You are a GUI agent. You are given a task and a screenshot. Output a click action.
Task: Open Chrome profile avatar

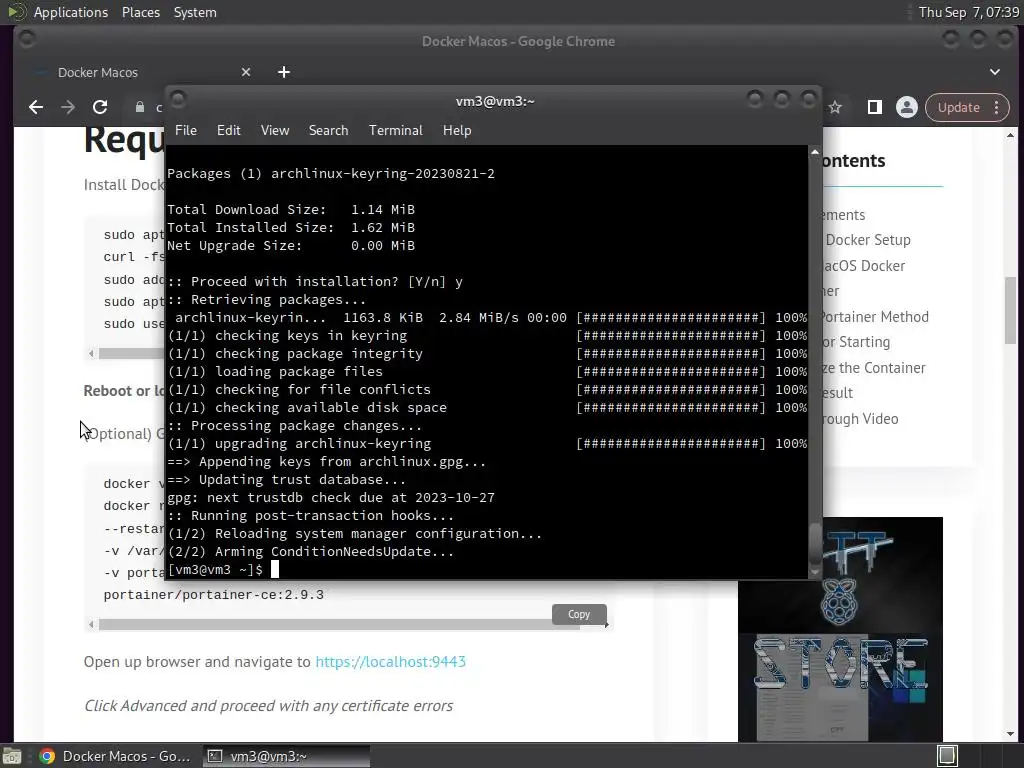click(x=906, y=107)
